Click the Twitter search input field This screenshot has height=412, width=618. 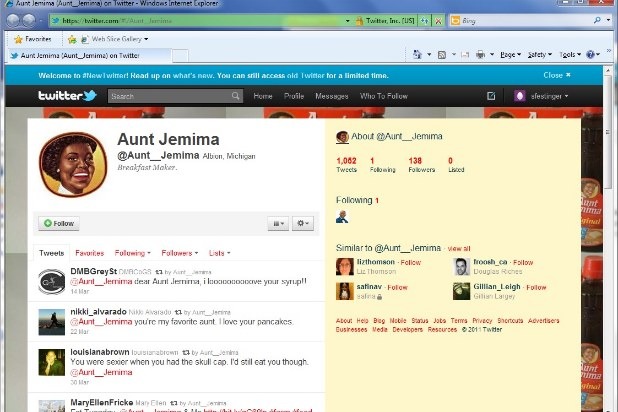170,96
